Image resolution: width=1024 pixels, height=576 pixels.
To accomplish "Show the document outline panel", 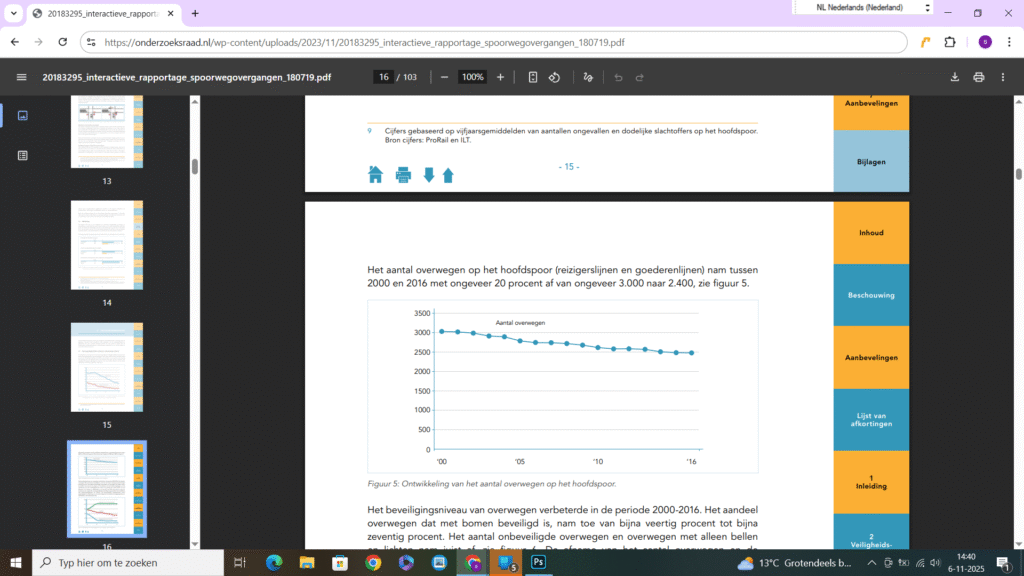I will [22, 155].
